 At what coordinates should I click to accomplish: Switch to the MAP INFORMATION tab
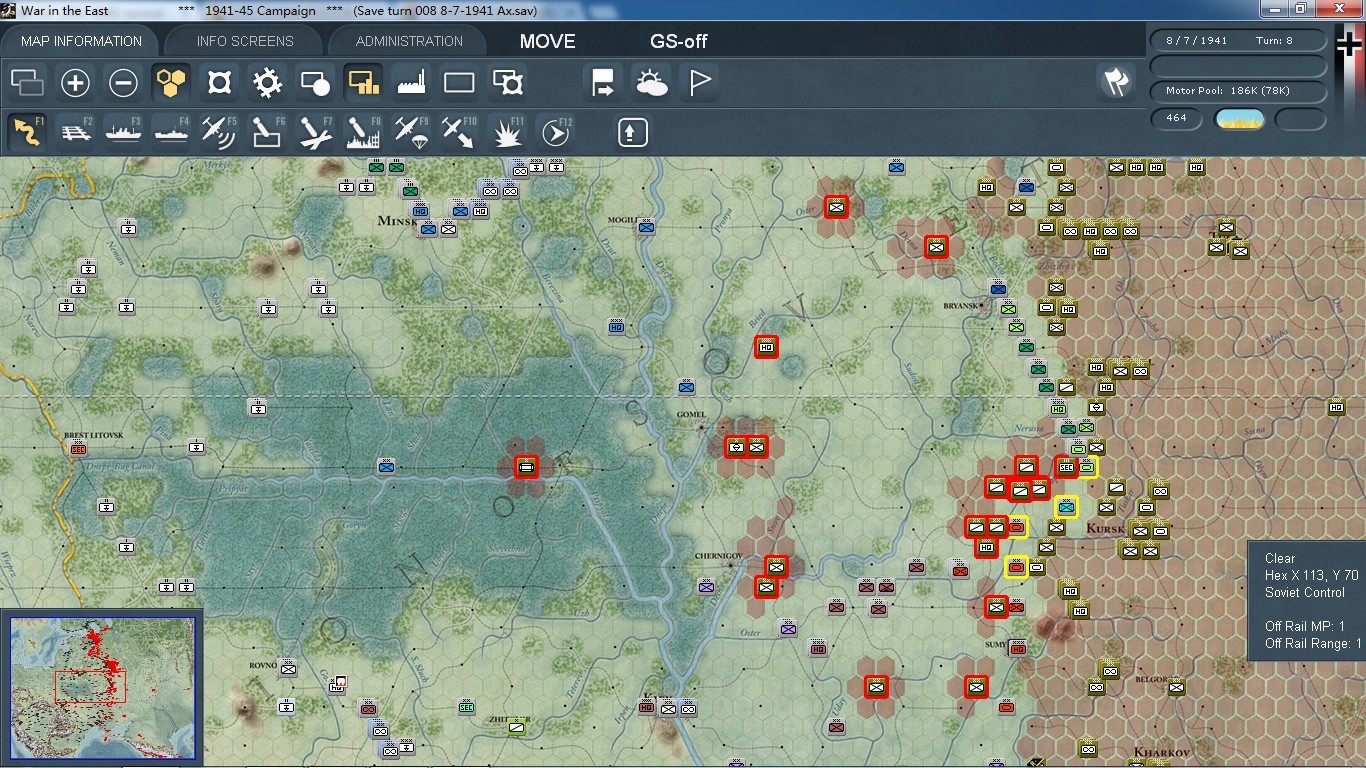click(81, 41)
